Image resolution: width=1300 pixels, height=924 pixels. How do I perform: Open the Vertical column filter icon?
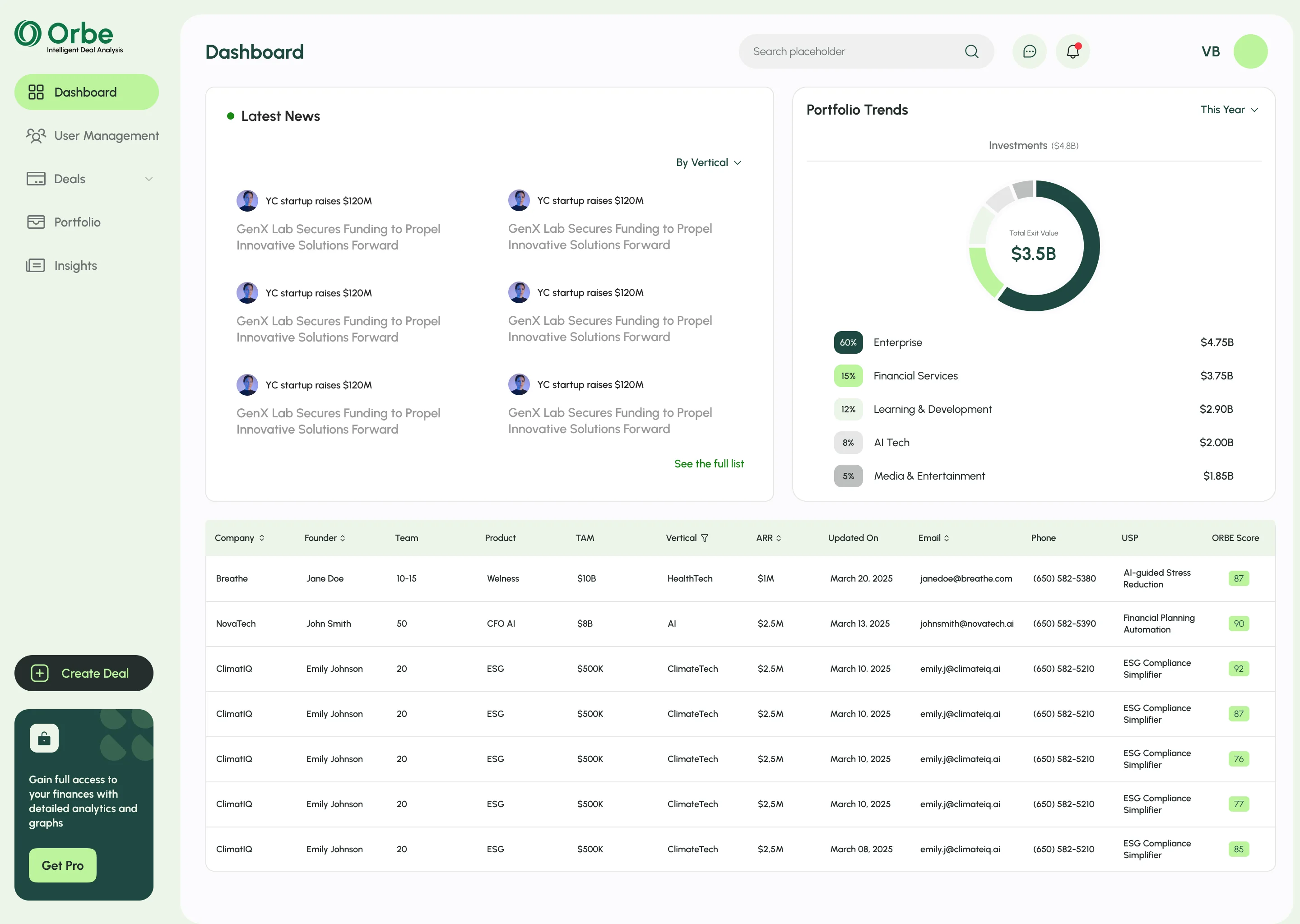tap(705, 538)
